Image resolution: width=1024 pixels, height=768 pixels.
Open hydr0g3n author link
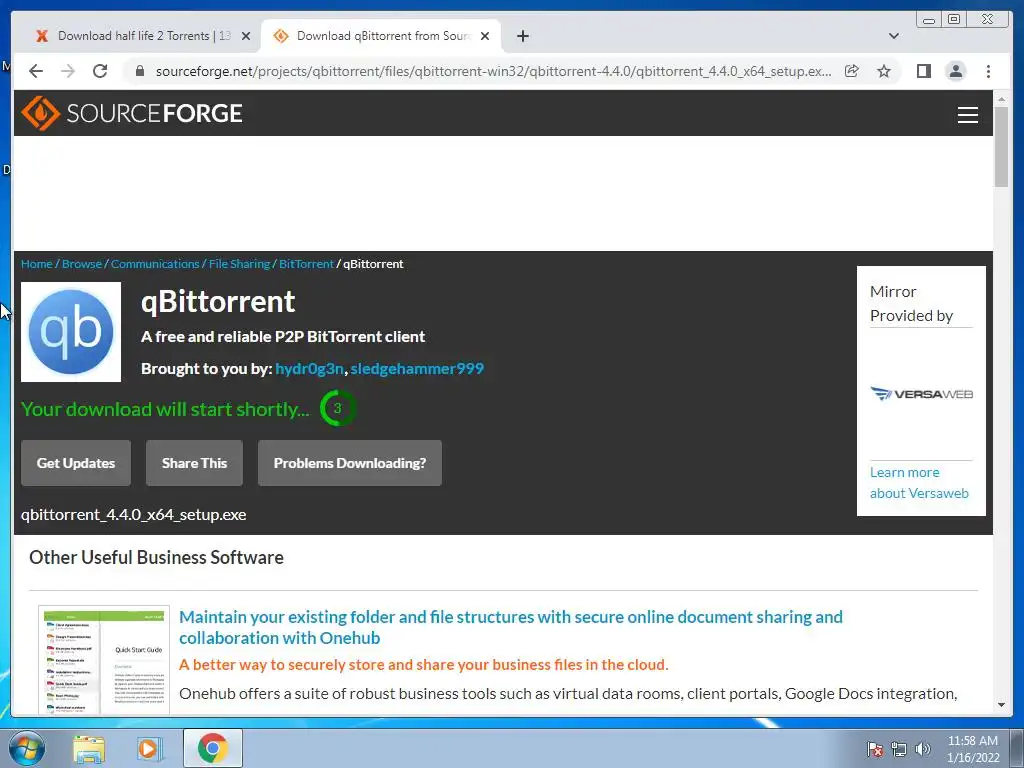pyautogui.click(x=309, y=368)
